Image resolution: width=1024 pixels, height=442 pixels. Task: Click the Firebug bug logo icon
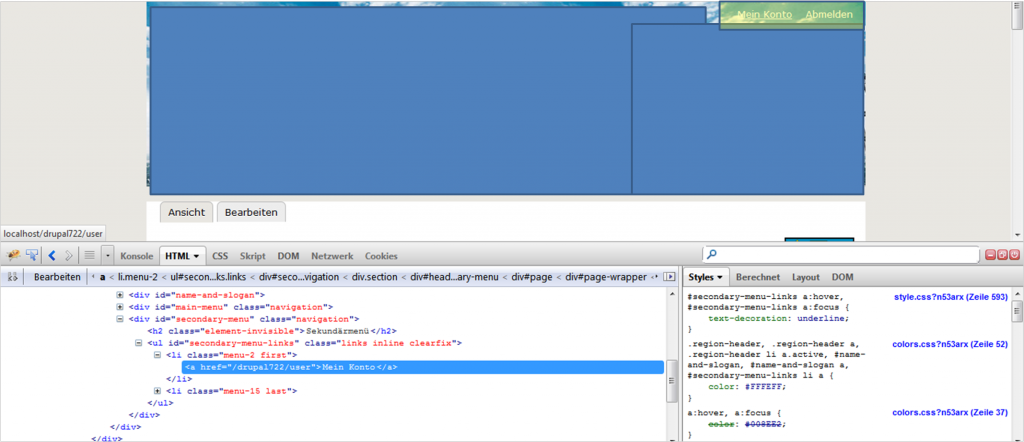coord(14,256)
